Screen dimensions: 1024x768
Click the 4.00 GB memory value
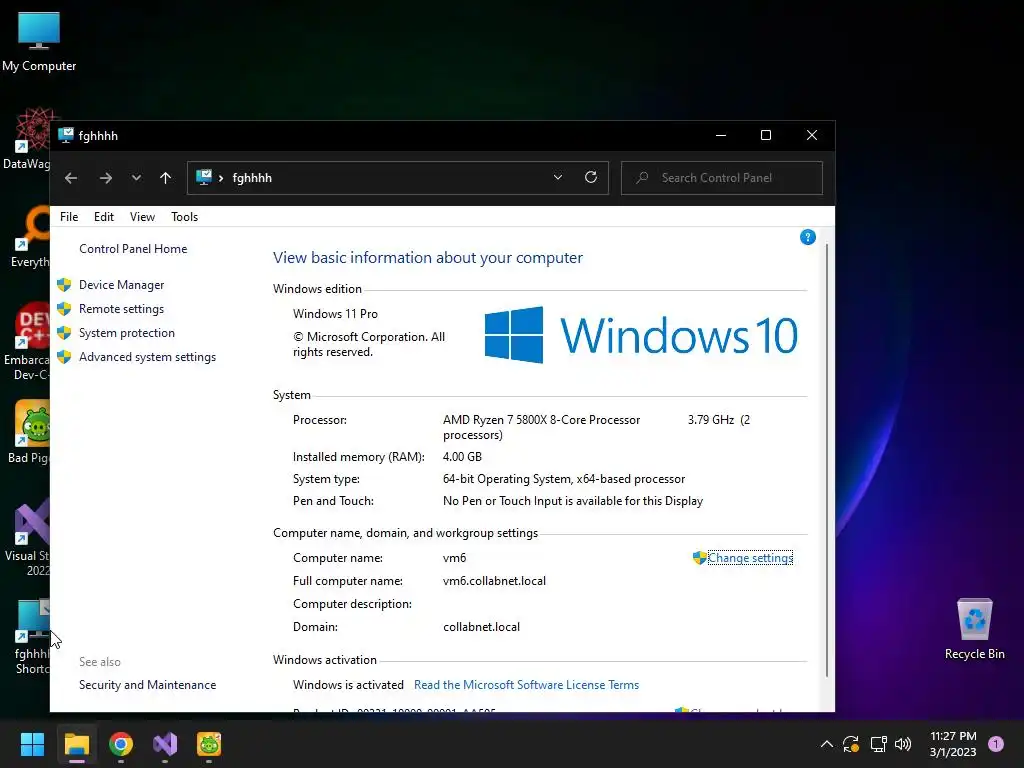click(x=462, y=457)
